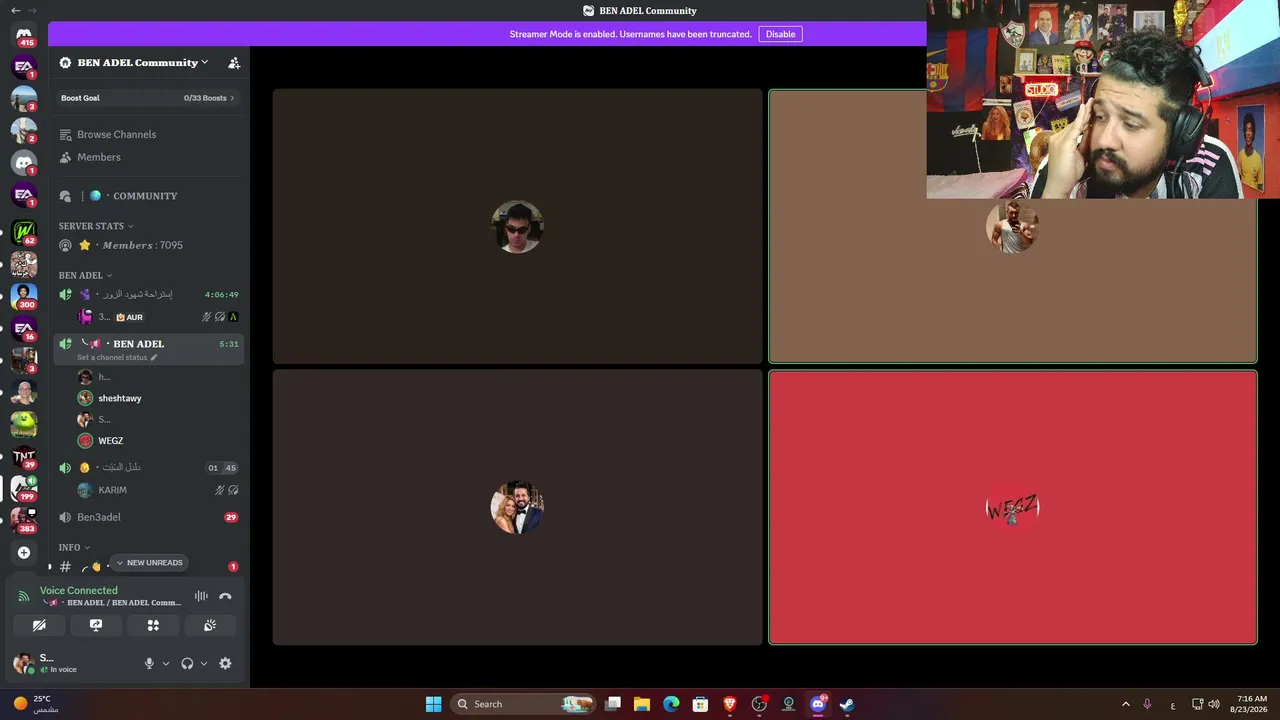This screenshot has height=720, width=1280.
Task: Open headphone output options arrow
Action: (x=204, y=663)
